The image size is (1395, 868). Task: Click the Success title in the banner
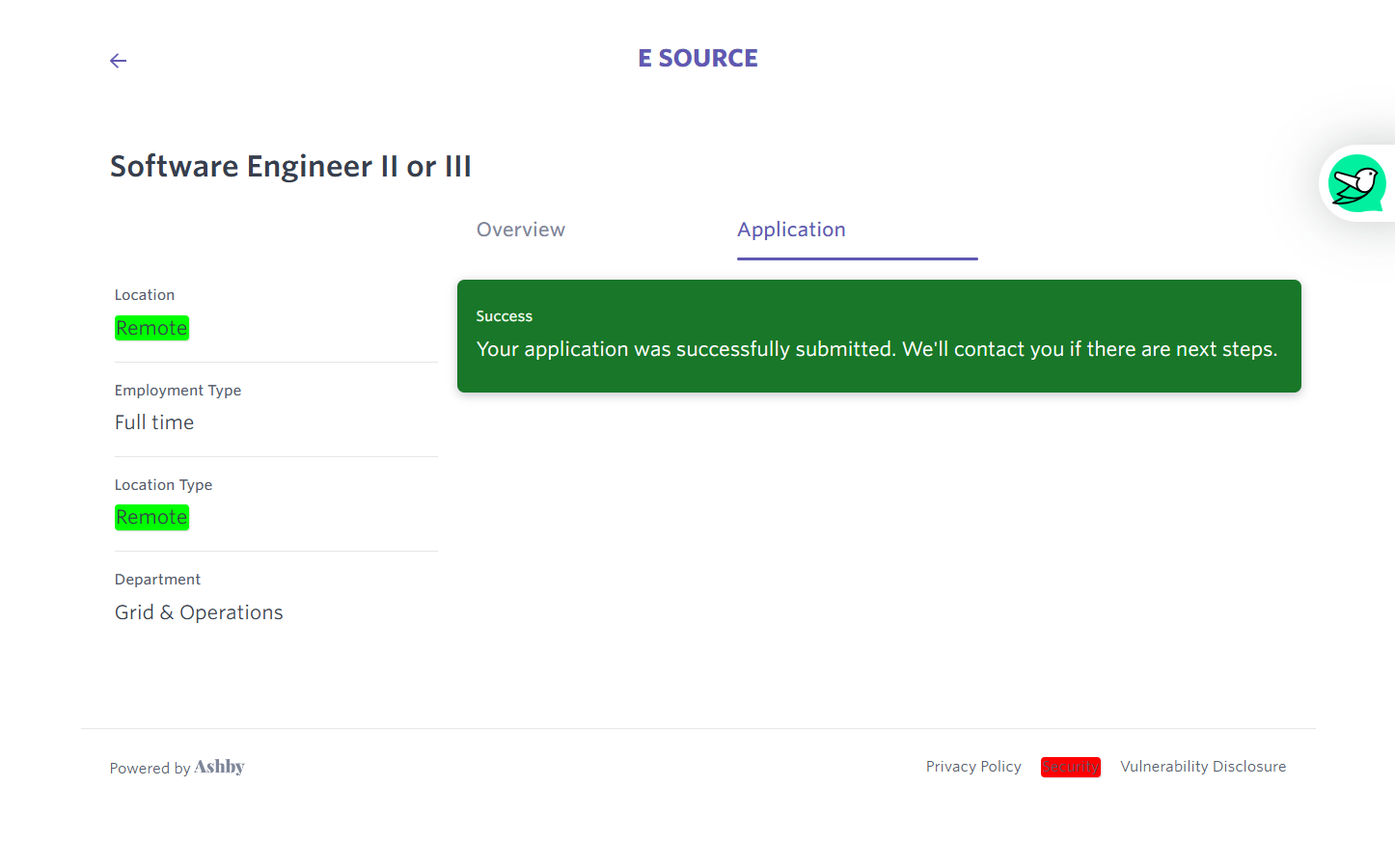click(x=504, y=316)
